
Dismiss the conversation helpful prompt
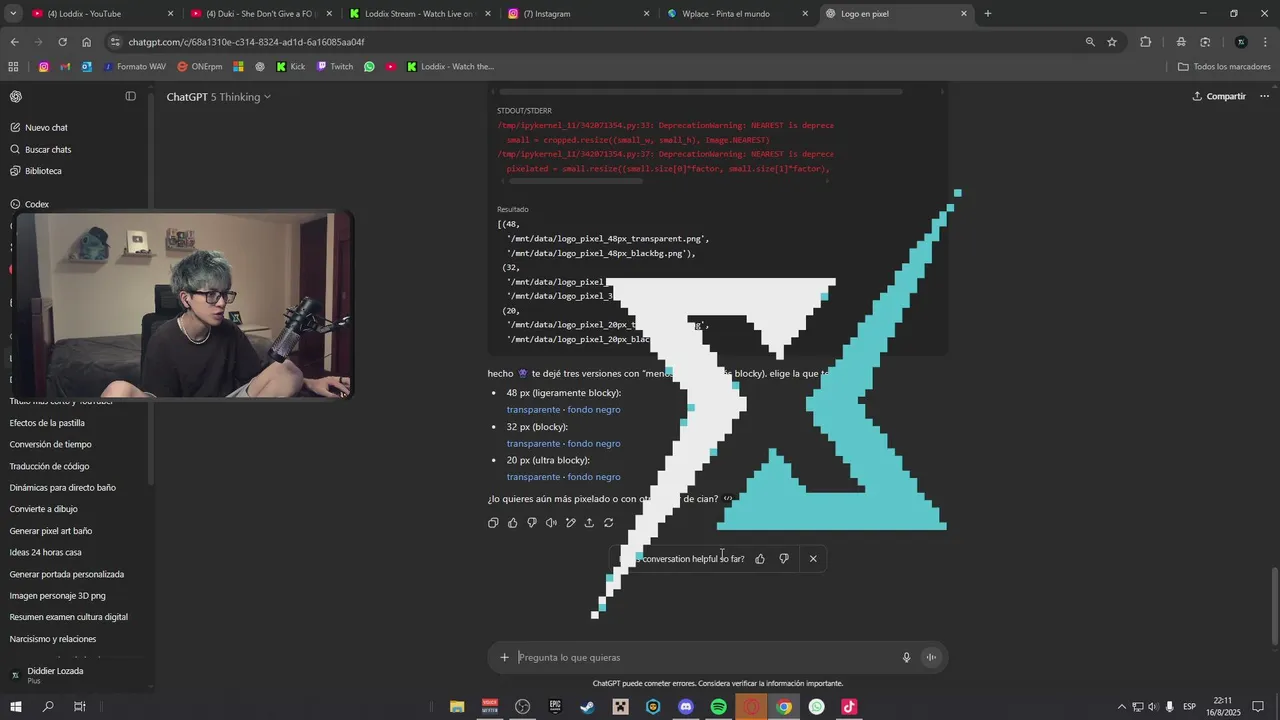click(813, 559)
